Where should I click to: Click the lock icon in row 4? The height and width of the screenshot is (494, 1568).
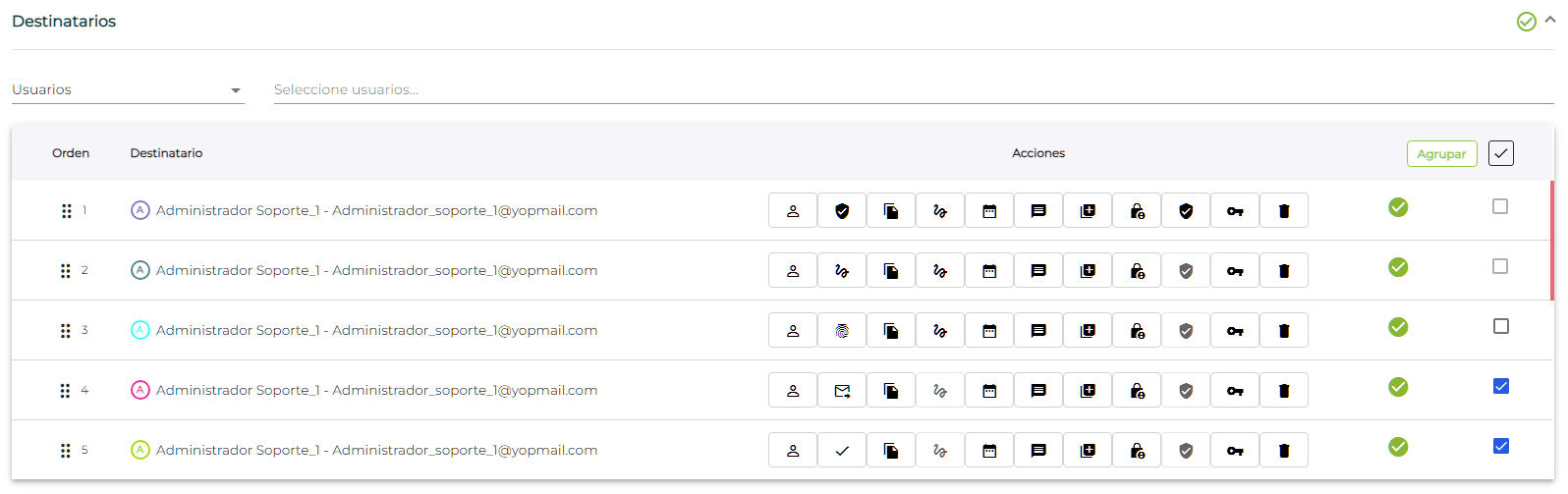(x=1137, y=391)
